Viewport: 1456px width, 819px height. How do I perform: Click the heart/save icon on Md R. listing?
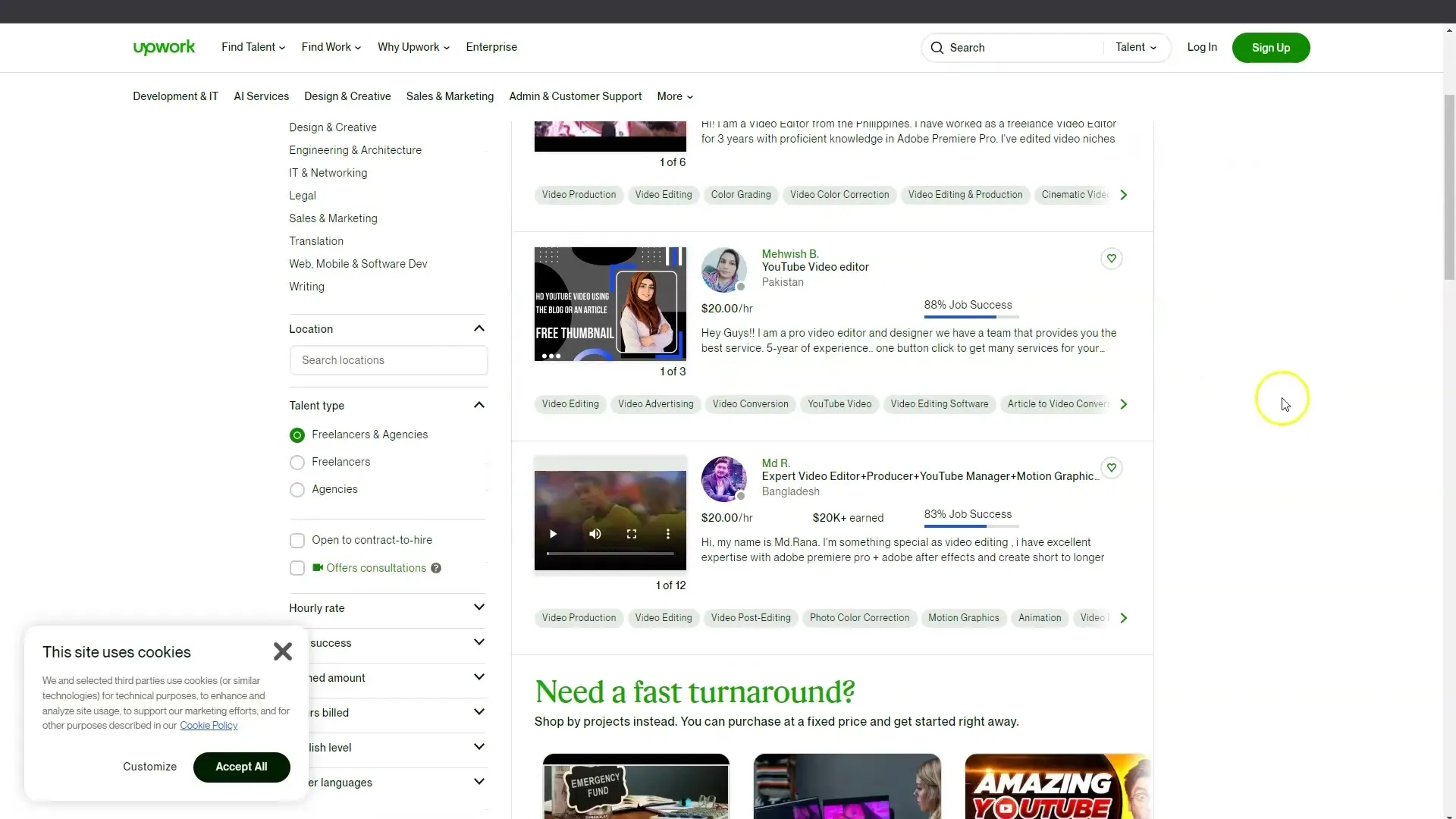(x=1111, y=467)
